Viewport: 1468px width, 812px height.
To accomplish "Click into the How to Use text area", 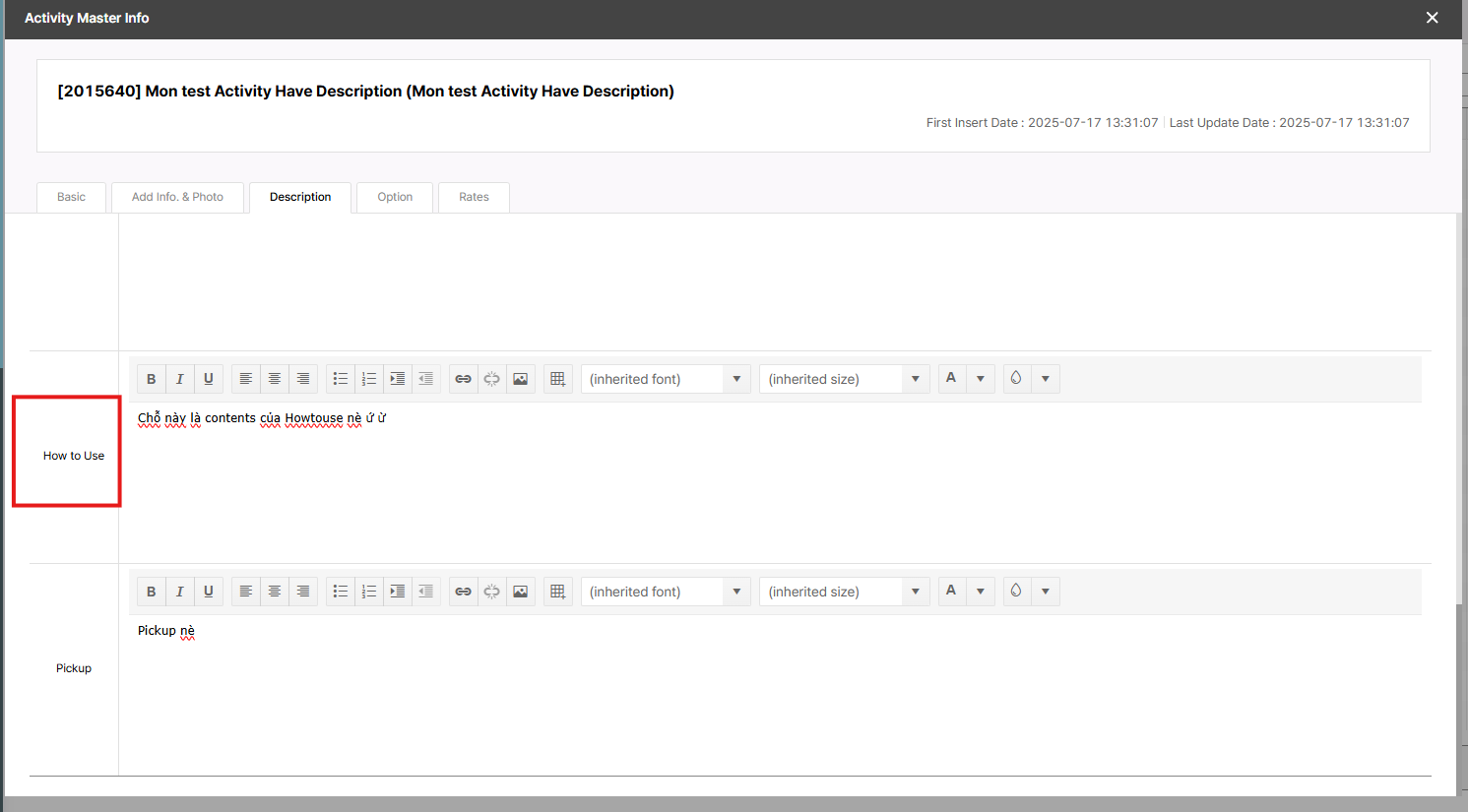I will point(775,481).
